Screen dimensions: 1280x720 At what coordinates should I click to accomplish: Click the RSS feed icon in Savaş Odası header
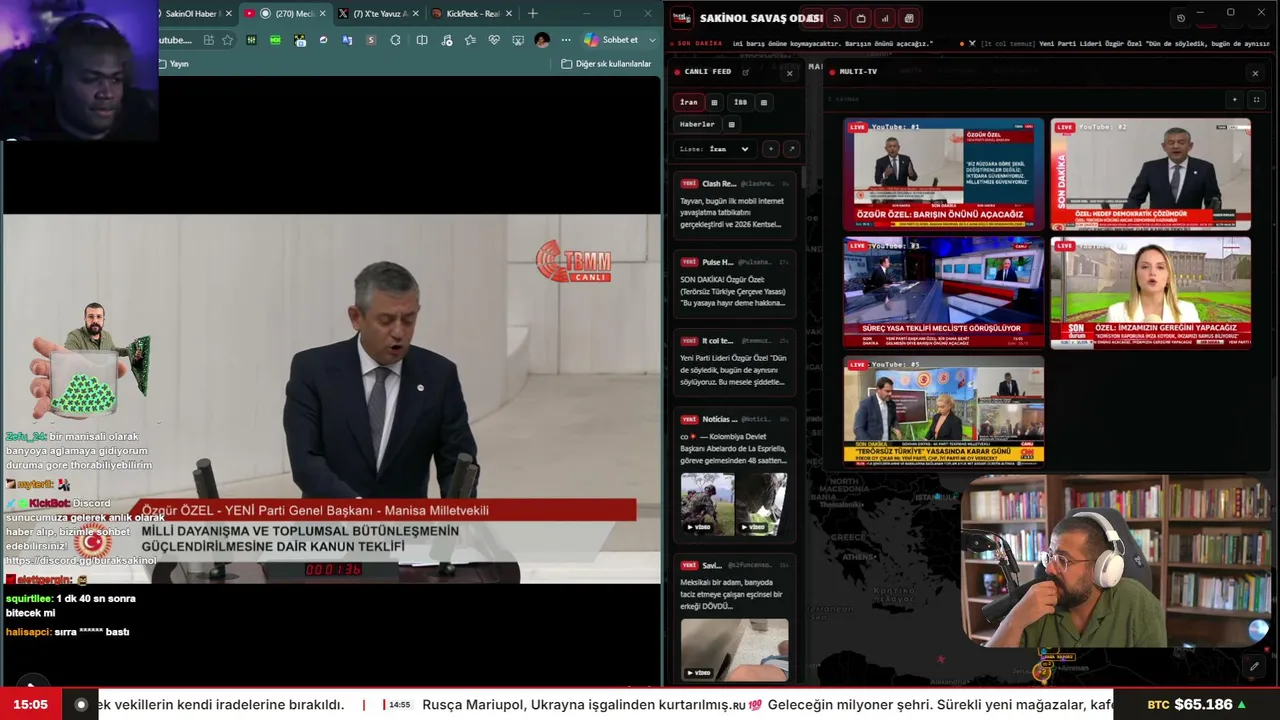pos(837,18)
